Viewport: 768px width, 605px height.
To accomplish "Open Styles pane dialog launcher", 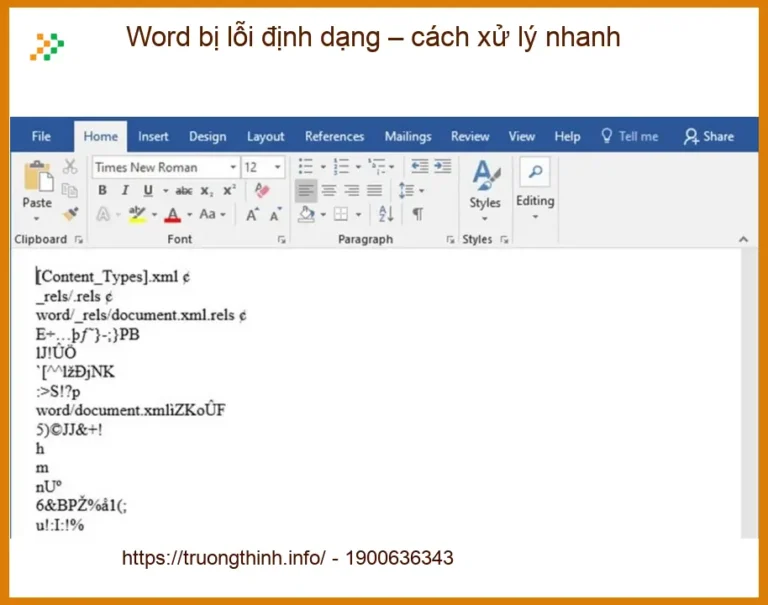I will 504,240.
